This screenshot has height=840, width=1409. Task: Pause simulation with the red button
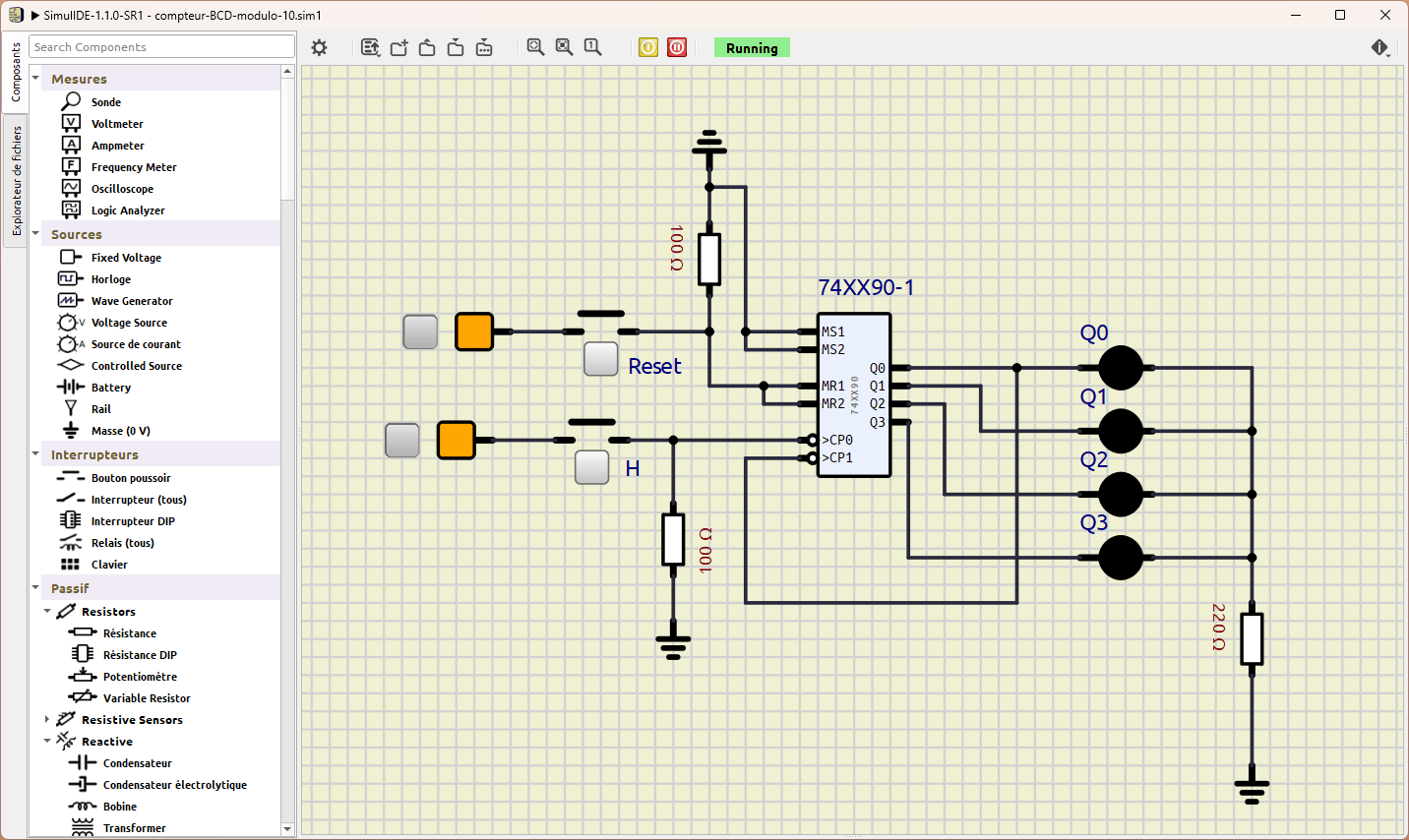677,47
